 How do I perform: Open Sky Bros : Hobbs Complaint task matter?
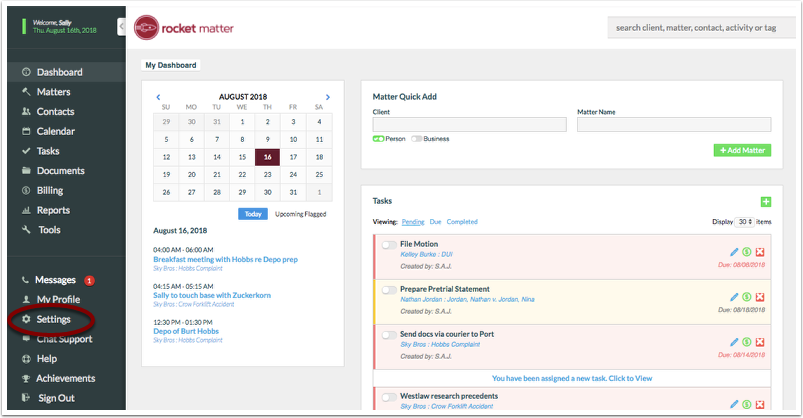point(440,345)
